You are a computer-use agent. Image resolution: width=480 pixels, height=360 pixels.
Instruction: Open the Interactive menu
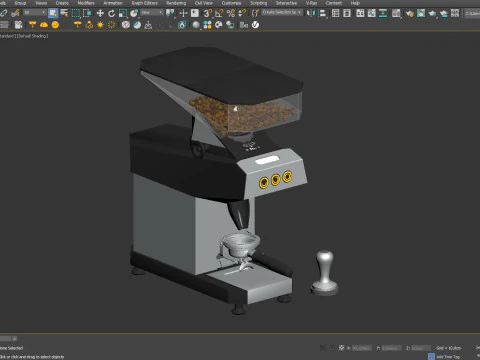pos(286,3)
